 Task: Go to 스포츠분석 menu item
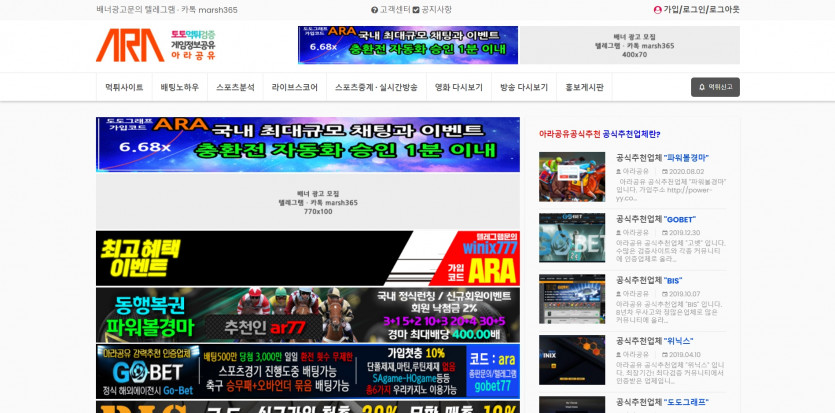coord(235,87)
